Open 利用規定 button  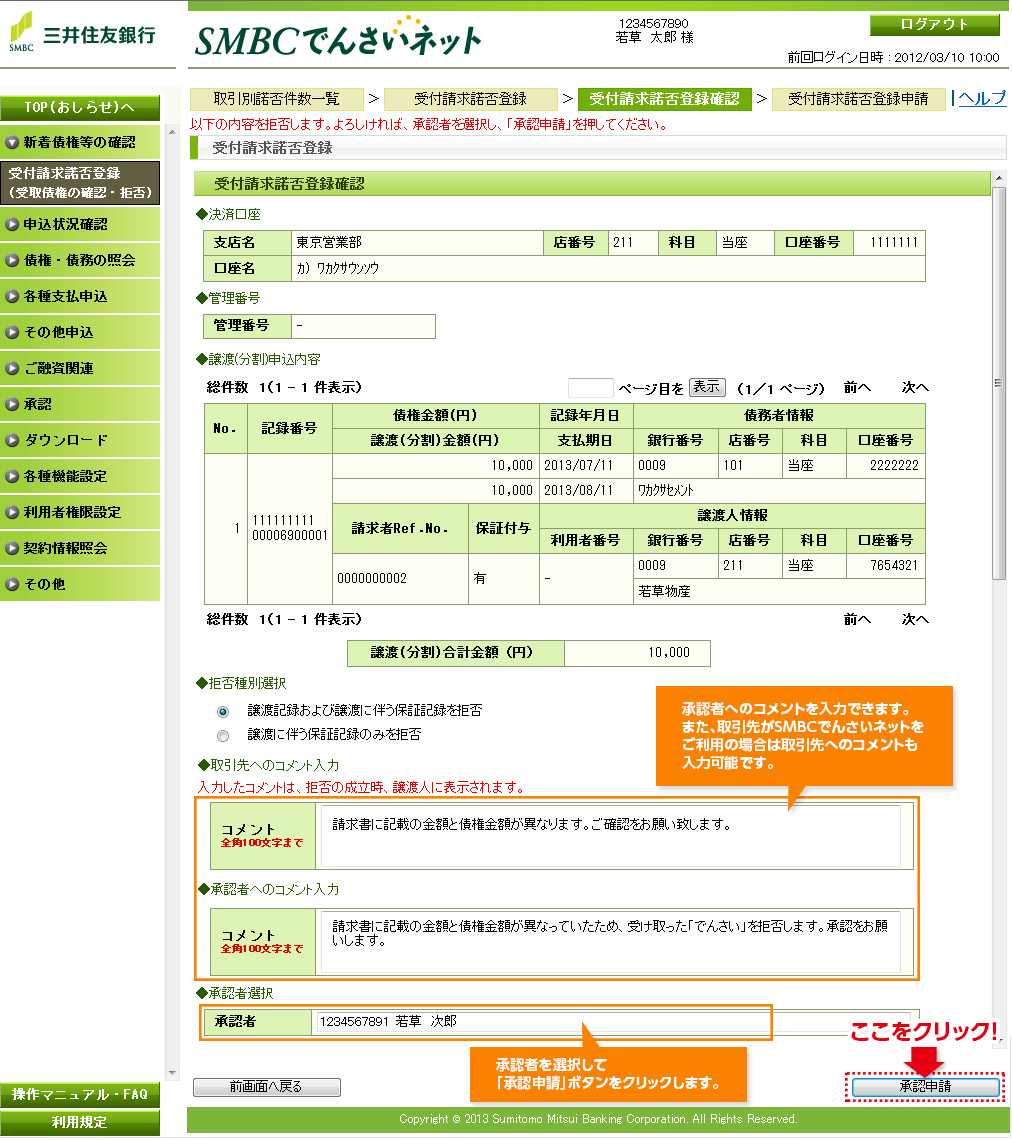[x=80, y=1123]
